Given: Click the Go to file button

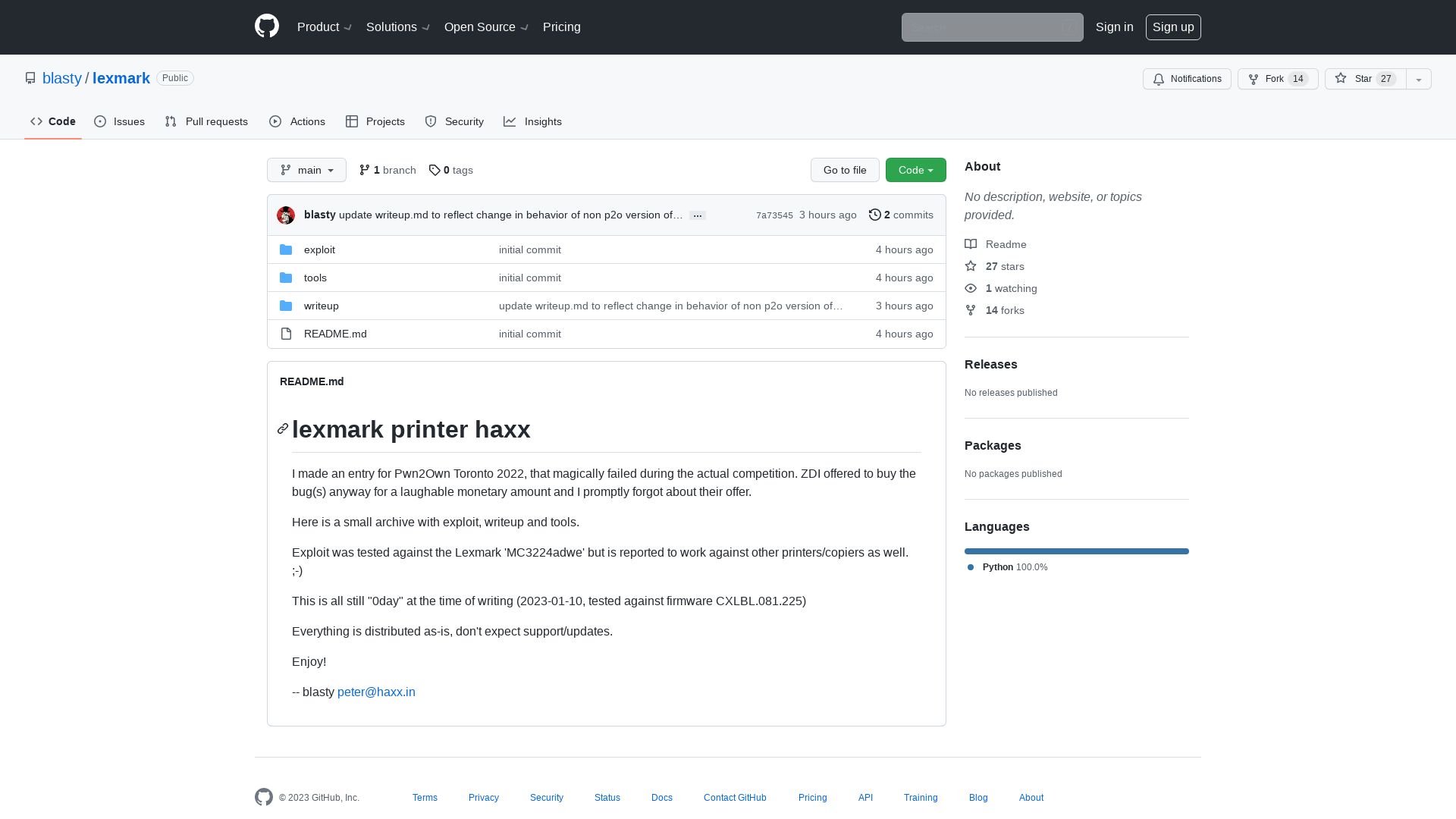Looking at the screenshot, I should (845, 169).
